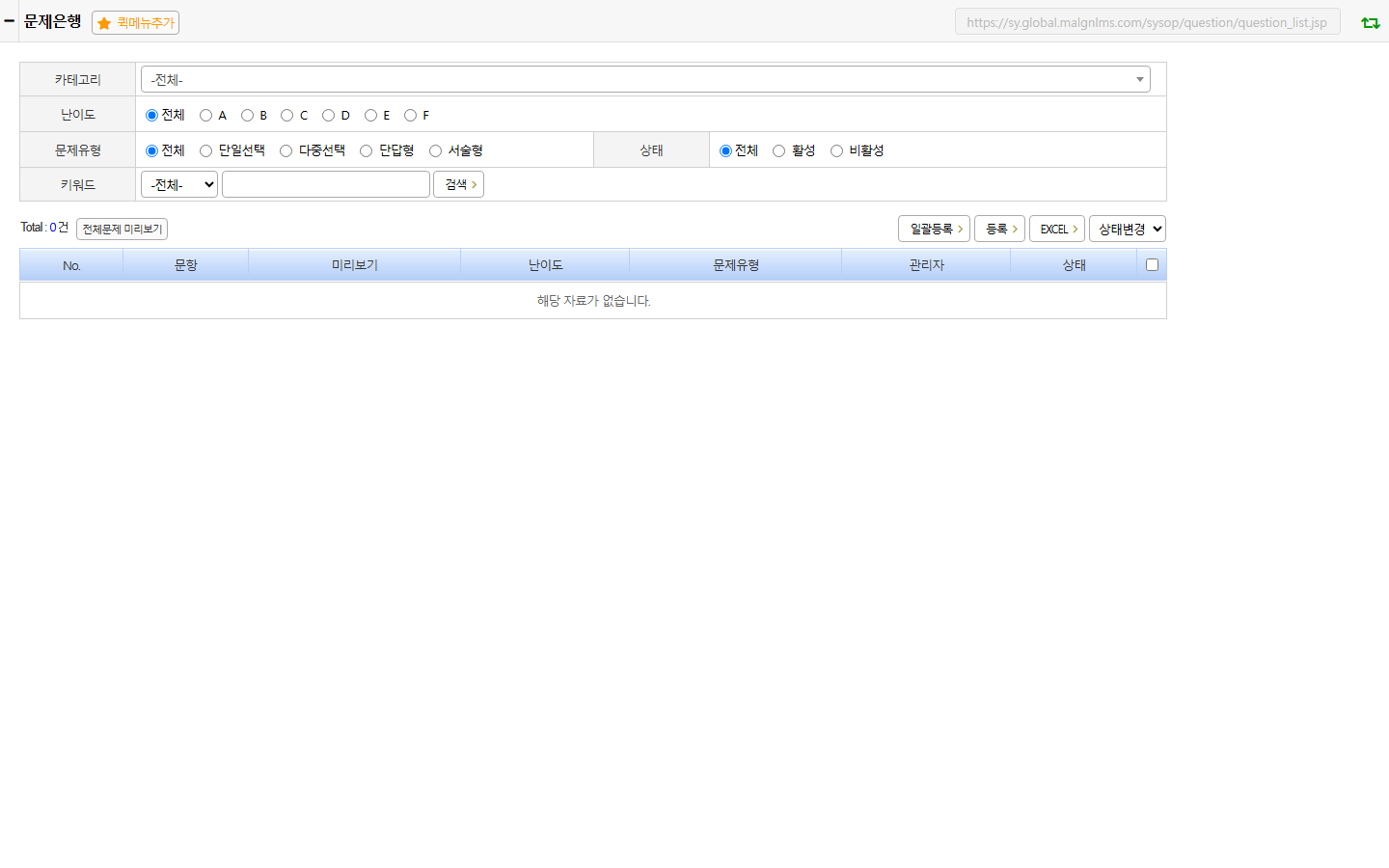Select the 활성 status radio
This screenshot has width=1389, height=868.
pos(778,150)
